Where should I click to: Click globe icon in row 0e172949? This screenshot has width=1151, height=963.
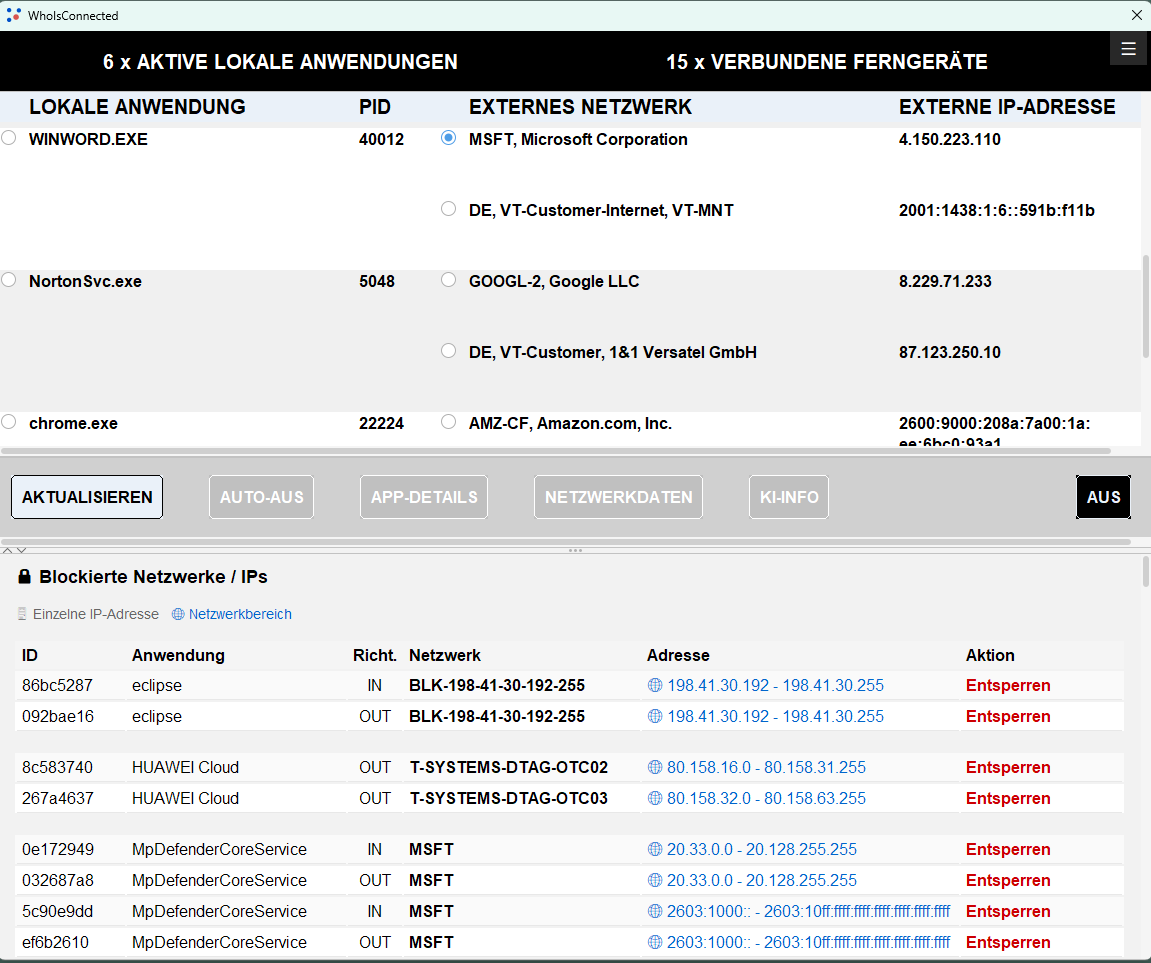pyautogui.click(x=655, y=849)
